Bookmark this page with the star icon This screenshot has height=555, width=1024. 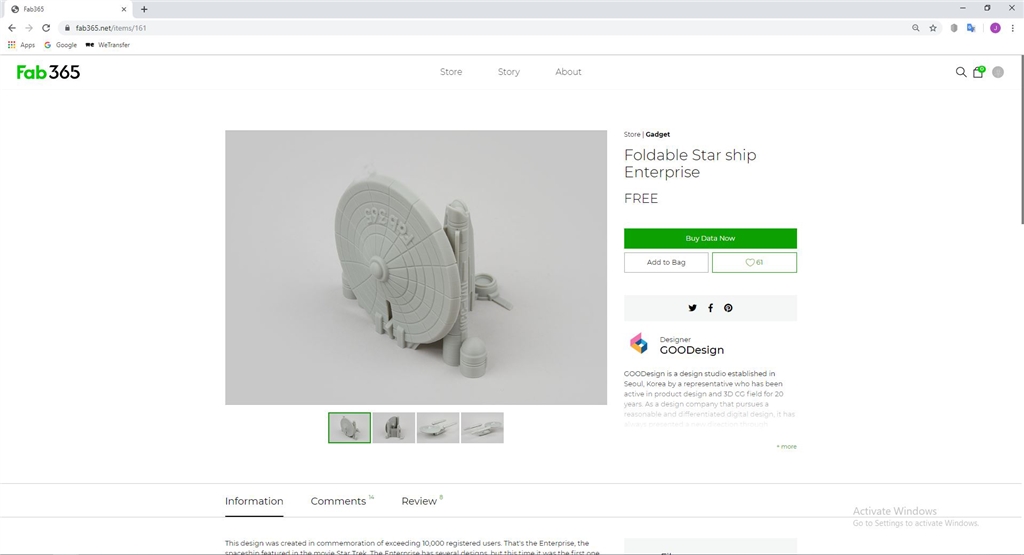click(x=933, y=28)
